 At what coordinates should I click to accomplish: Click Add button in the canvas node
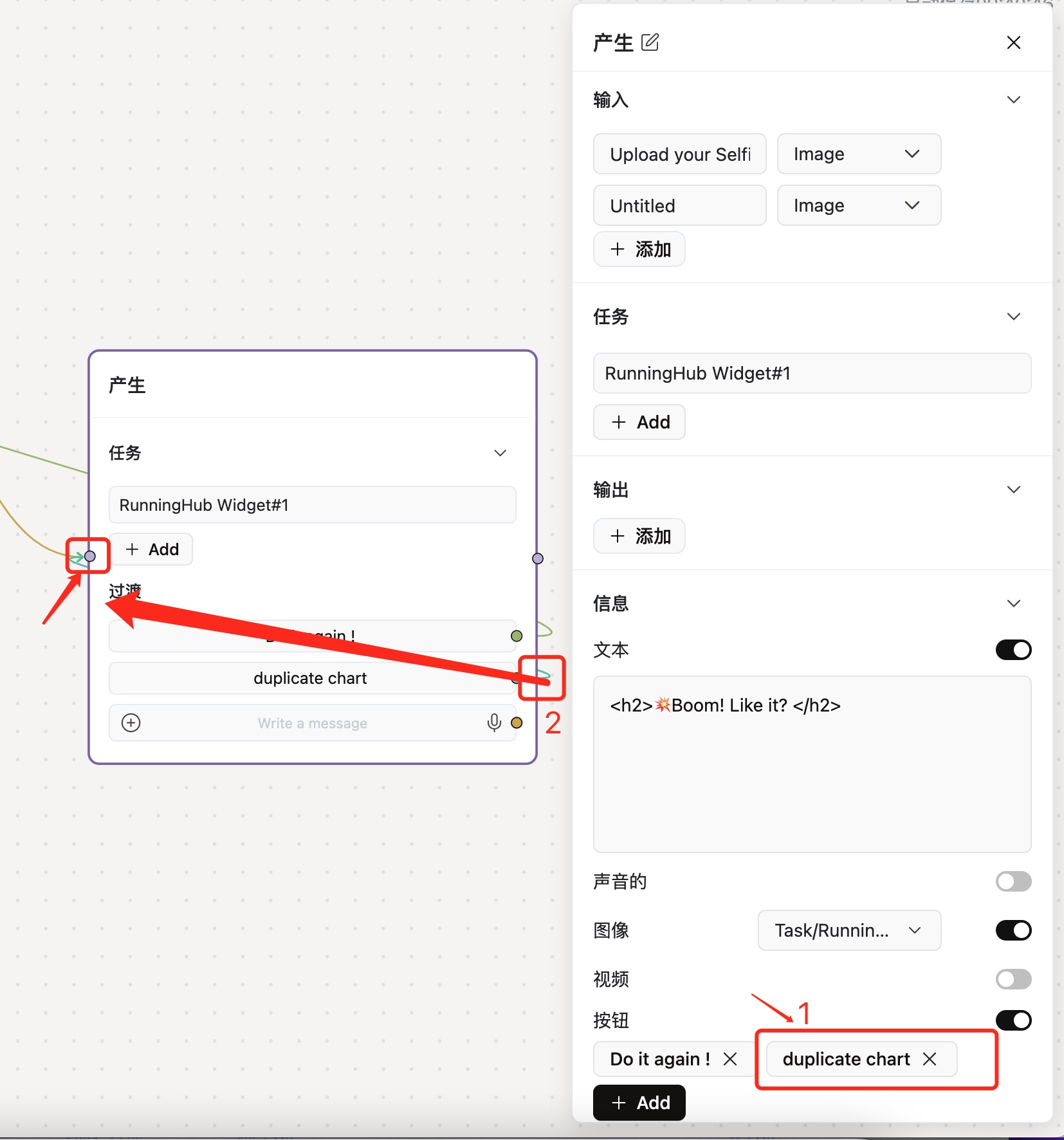tap(151, 549)
